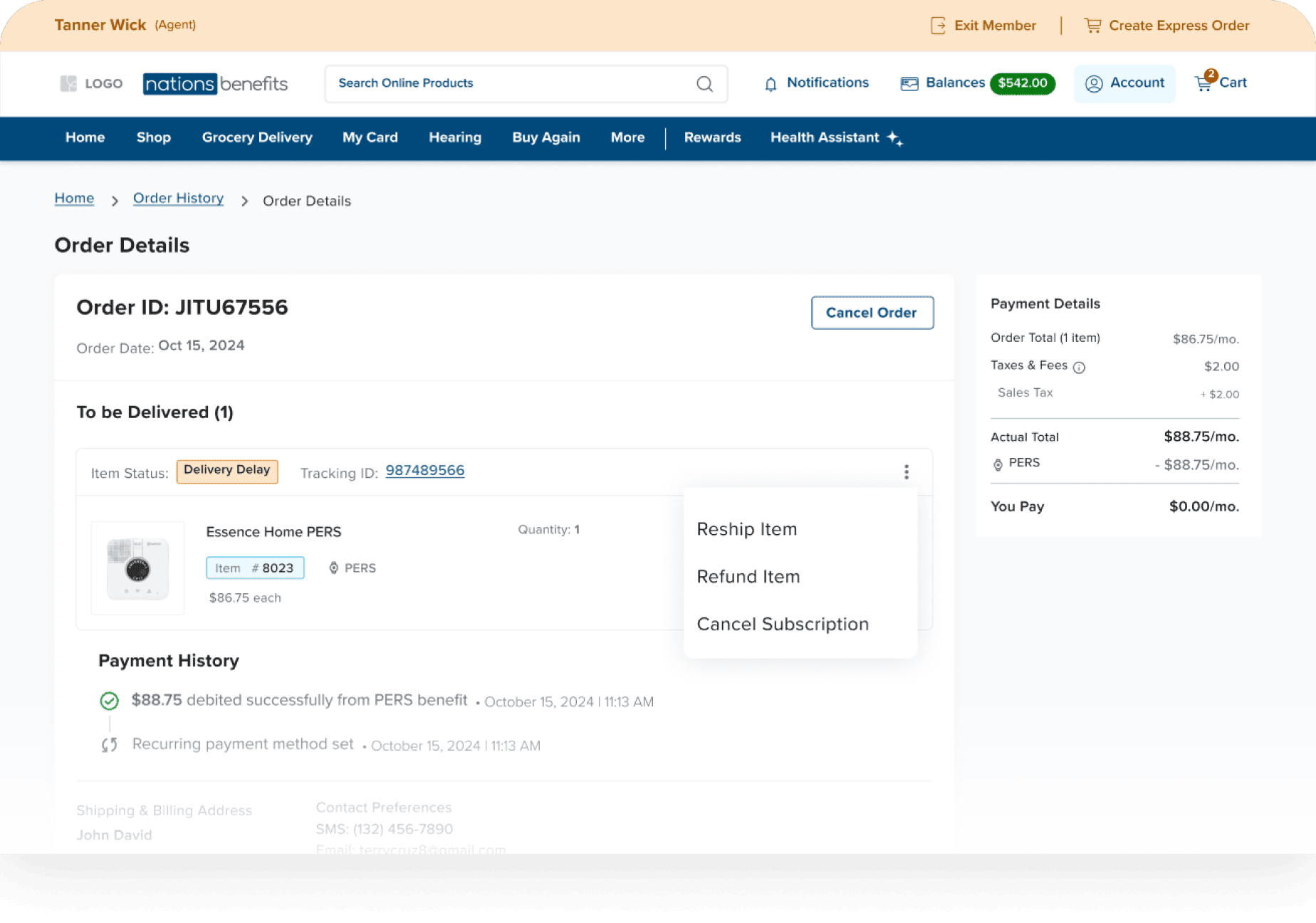Open the More navigation dropdown
The image size is (1316, 923).
pos(627,137)
